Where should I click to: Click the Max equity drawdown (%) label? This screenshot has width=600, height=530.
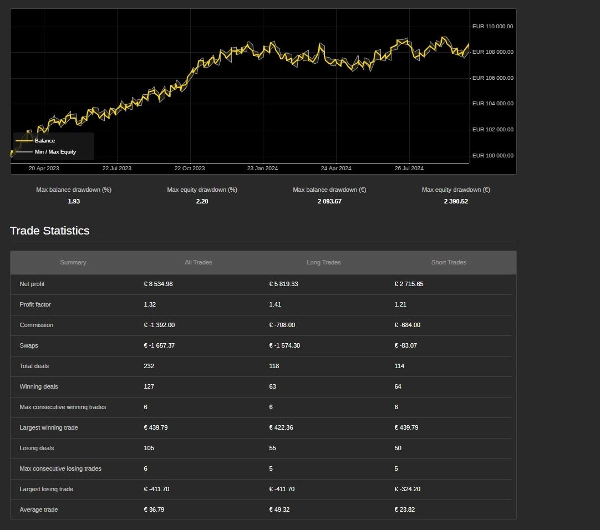tap(202, 189)
